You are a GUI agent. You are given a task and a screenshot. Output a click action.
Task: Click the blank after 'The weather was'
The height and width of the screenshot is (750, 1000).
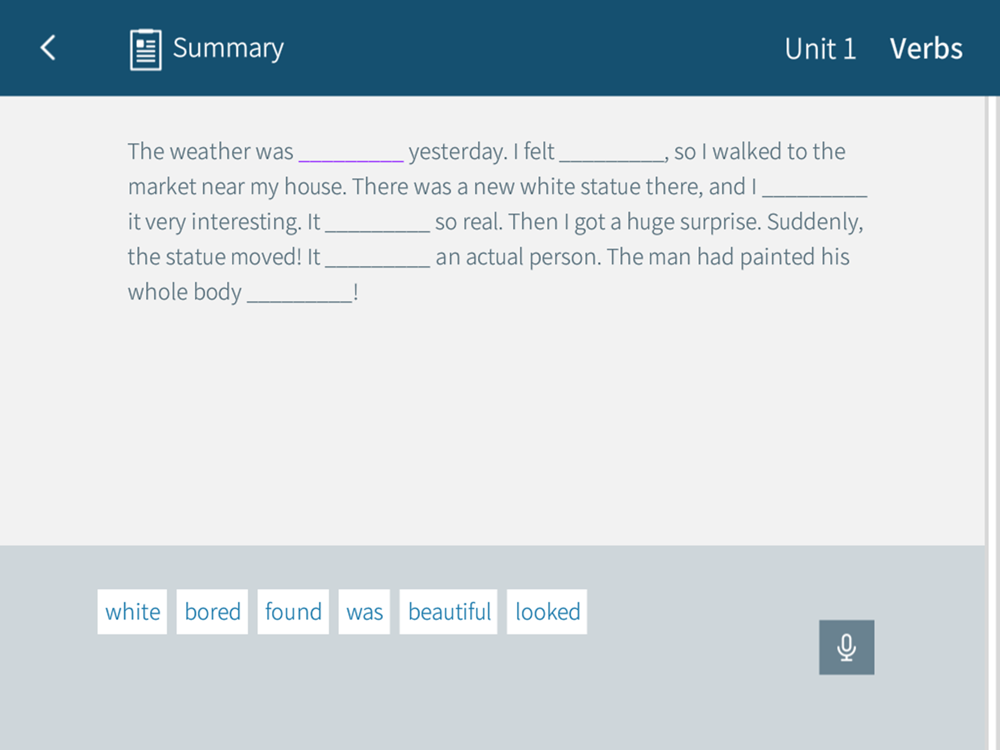click(351, 153)
